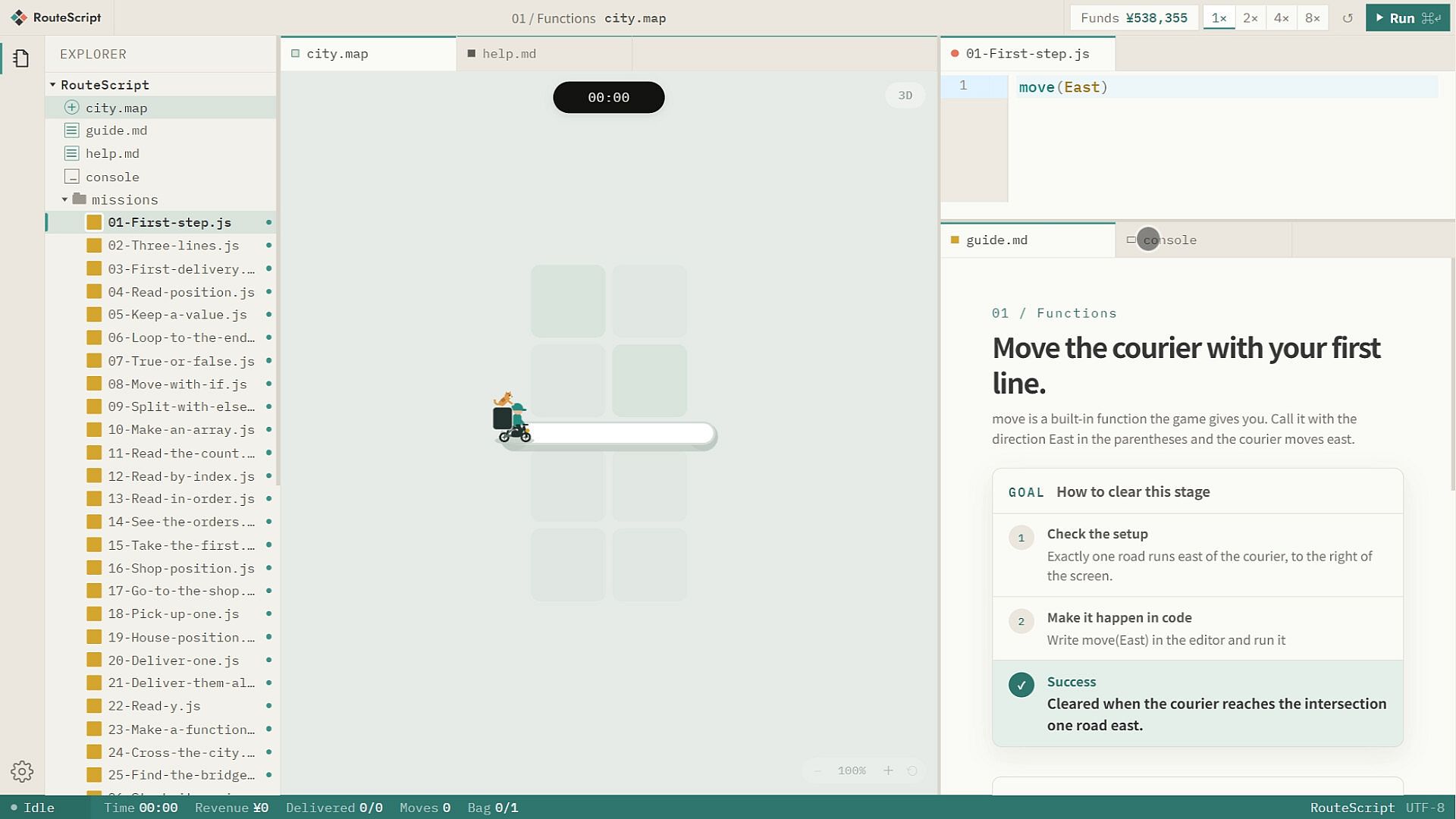Screen dimensions: 1456x819
Task: Click the 02-Three-lines.js file icon
Action: pos(94,245)
